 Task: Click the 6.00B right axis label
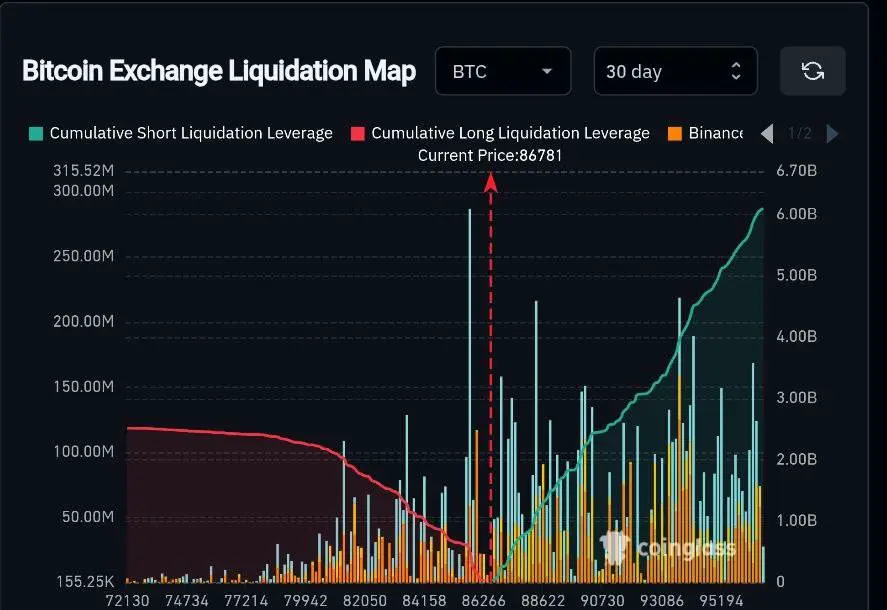(796, 214)
